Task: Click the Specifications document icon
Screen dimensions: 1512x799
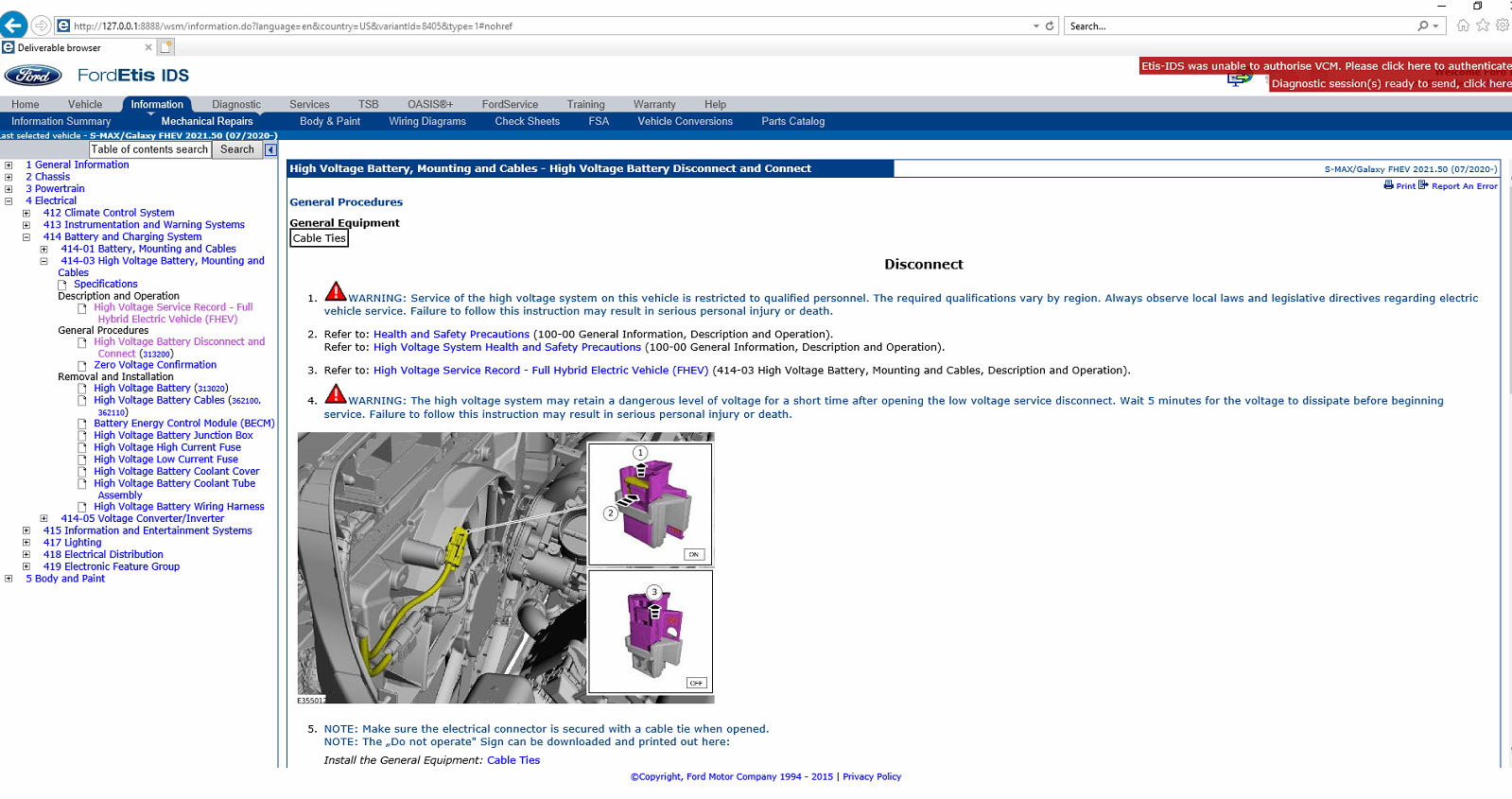Action: tap(62, 285)
